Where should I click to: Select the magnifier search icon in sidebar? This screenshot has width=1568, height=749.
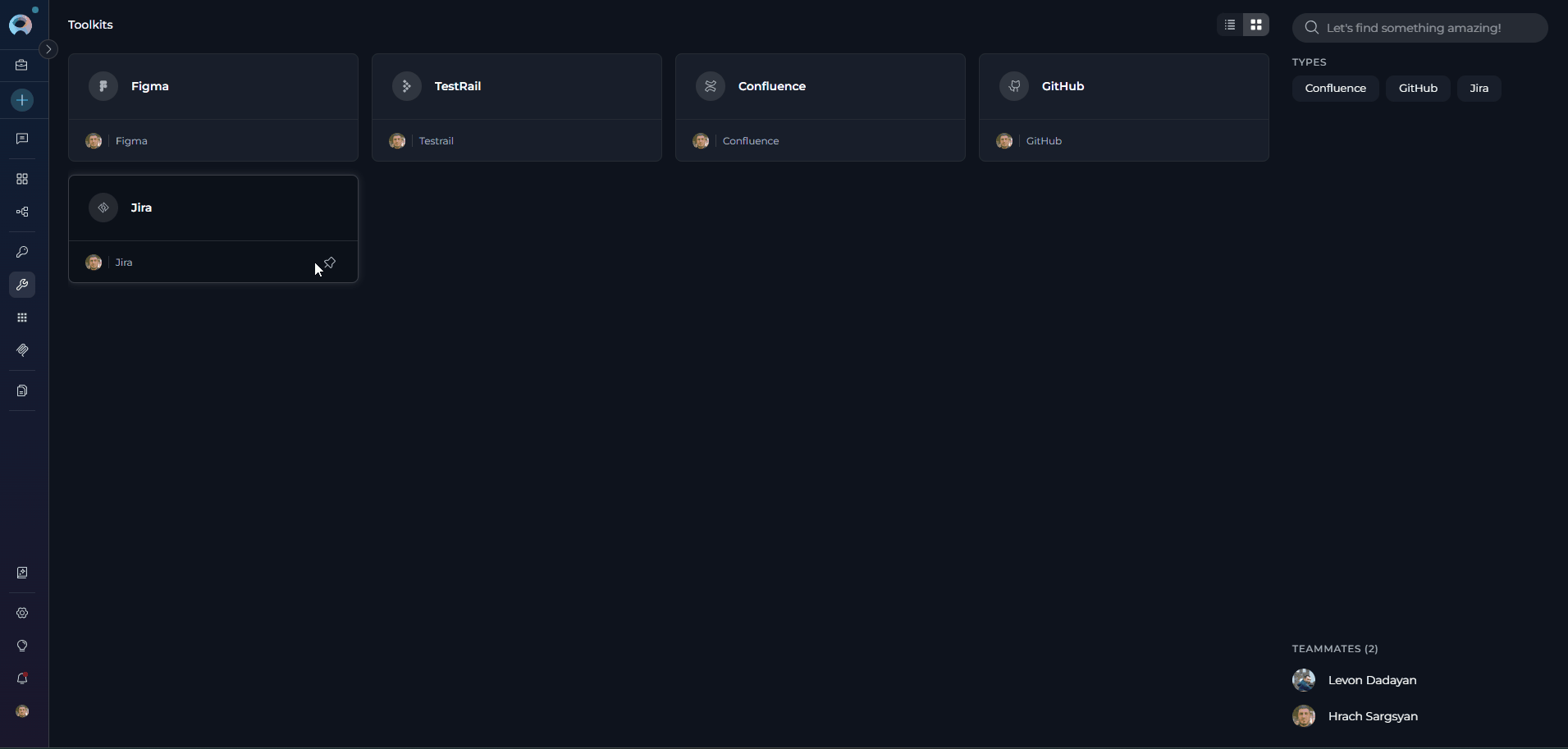pos(22,252)
